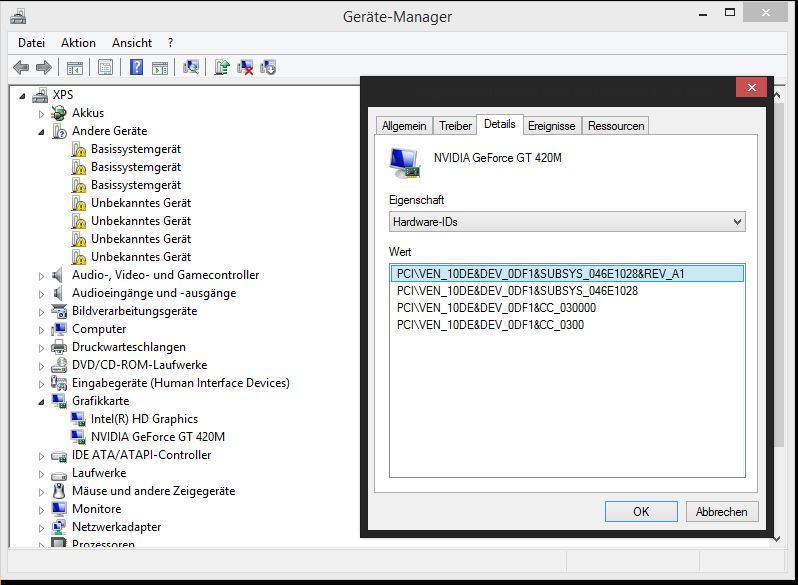The image size is (798, 585).
Task: Click the Audioeingänge und -ausgänge speaker icon
Action: [58, 293]
